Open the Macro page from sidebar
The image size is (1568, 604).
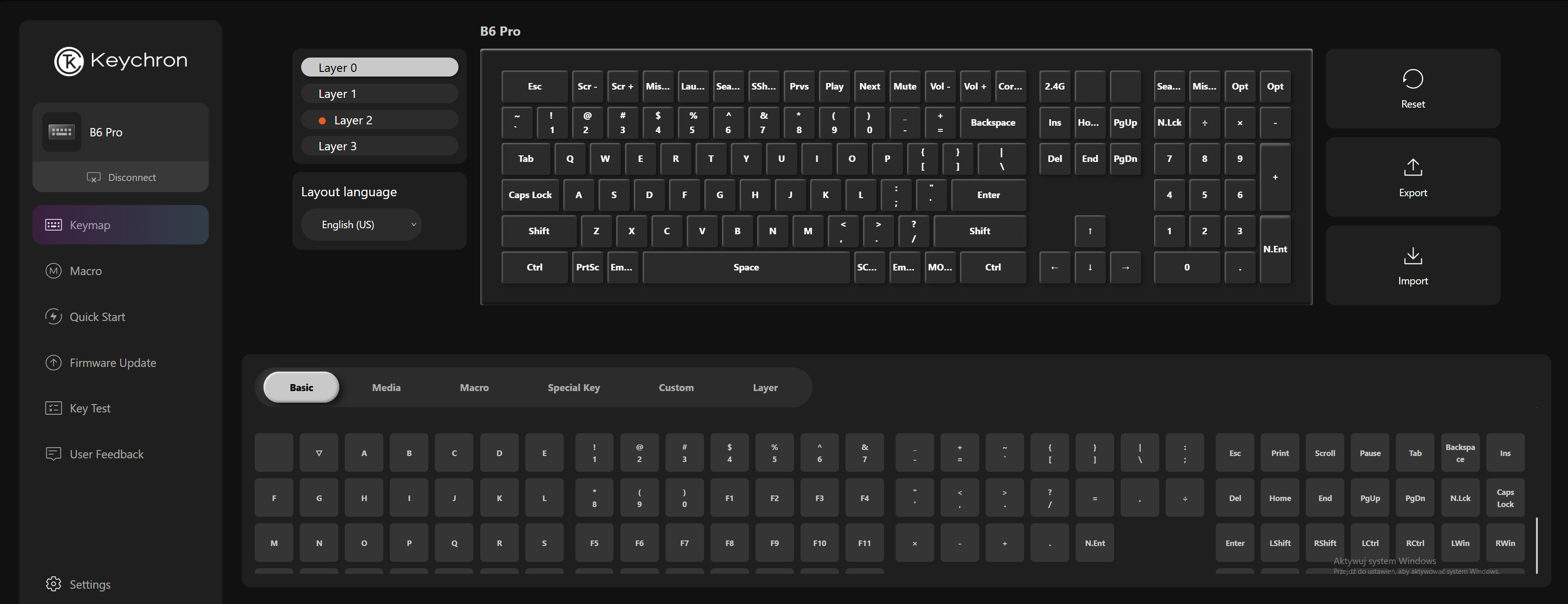[121, 270]
